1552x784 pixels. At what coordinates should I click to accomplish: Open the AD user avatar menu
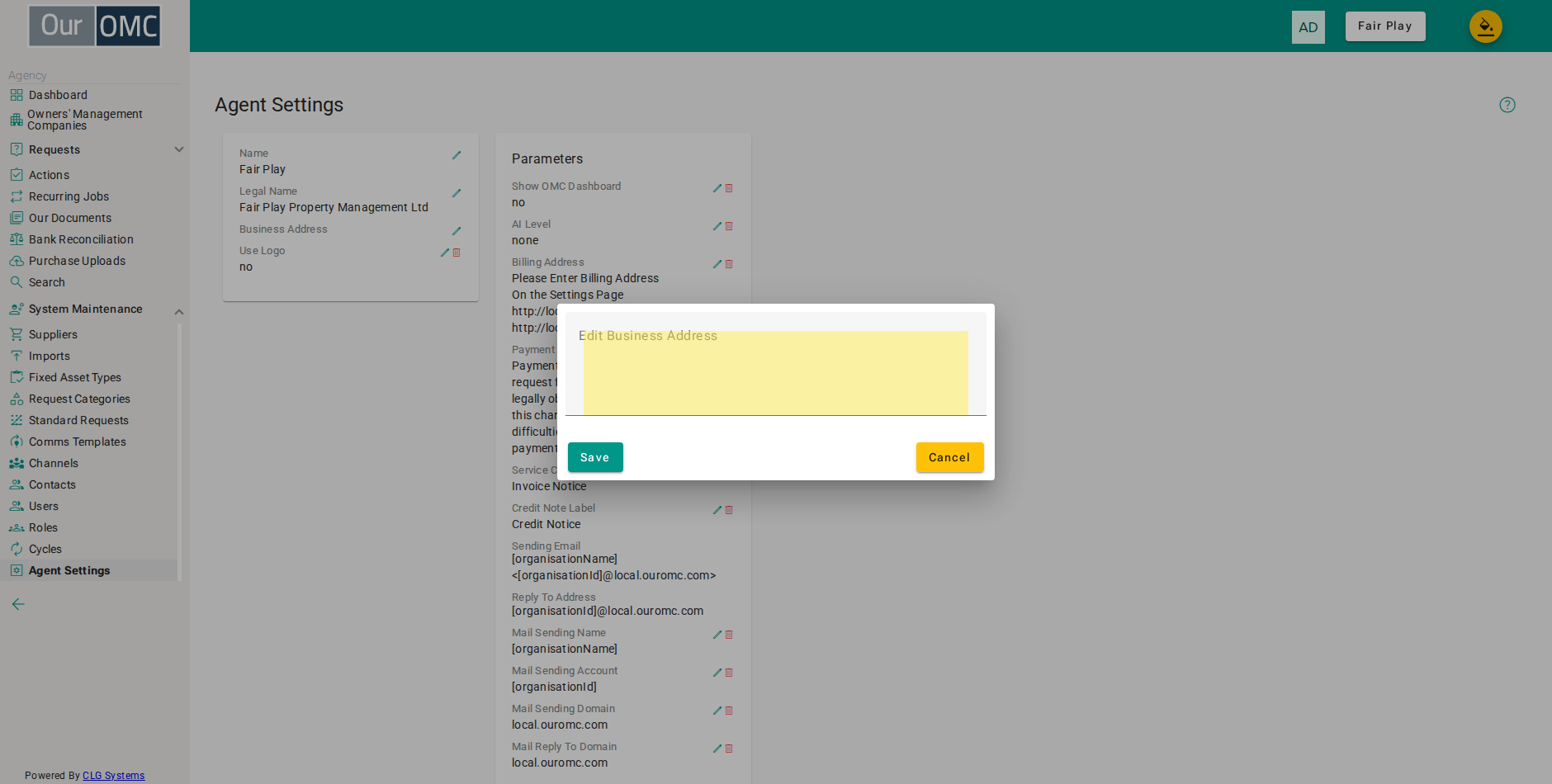pyautogui.click(x=1308, y=27)
